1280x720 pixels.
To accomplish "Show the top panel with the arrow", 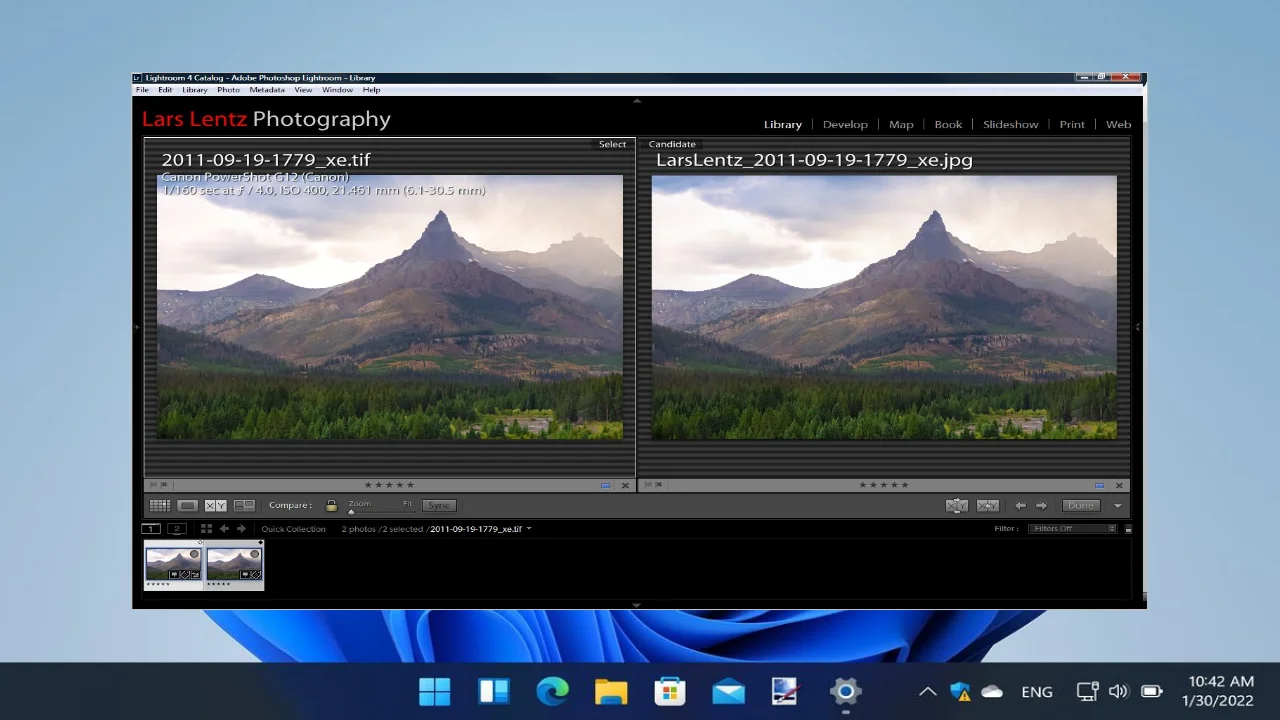I will click(x=637, y=101).
